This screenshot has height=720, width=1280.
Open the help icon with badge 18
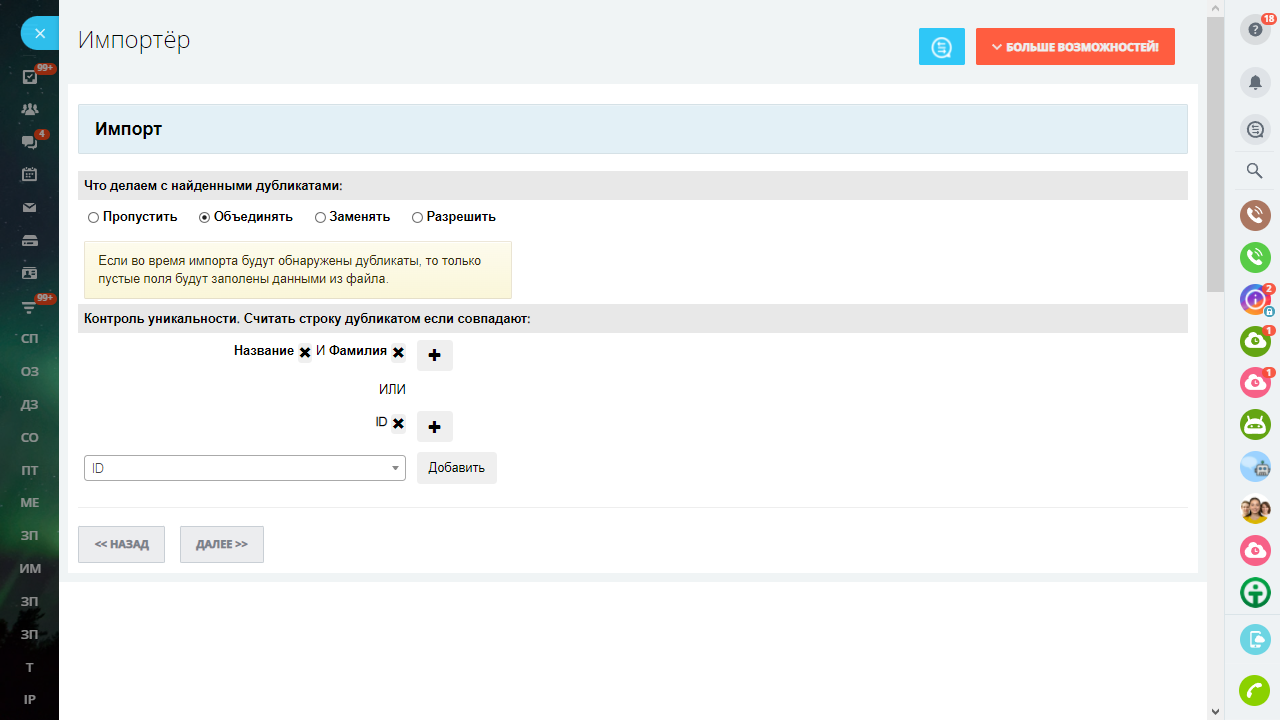pos(1255,29)
